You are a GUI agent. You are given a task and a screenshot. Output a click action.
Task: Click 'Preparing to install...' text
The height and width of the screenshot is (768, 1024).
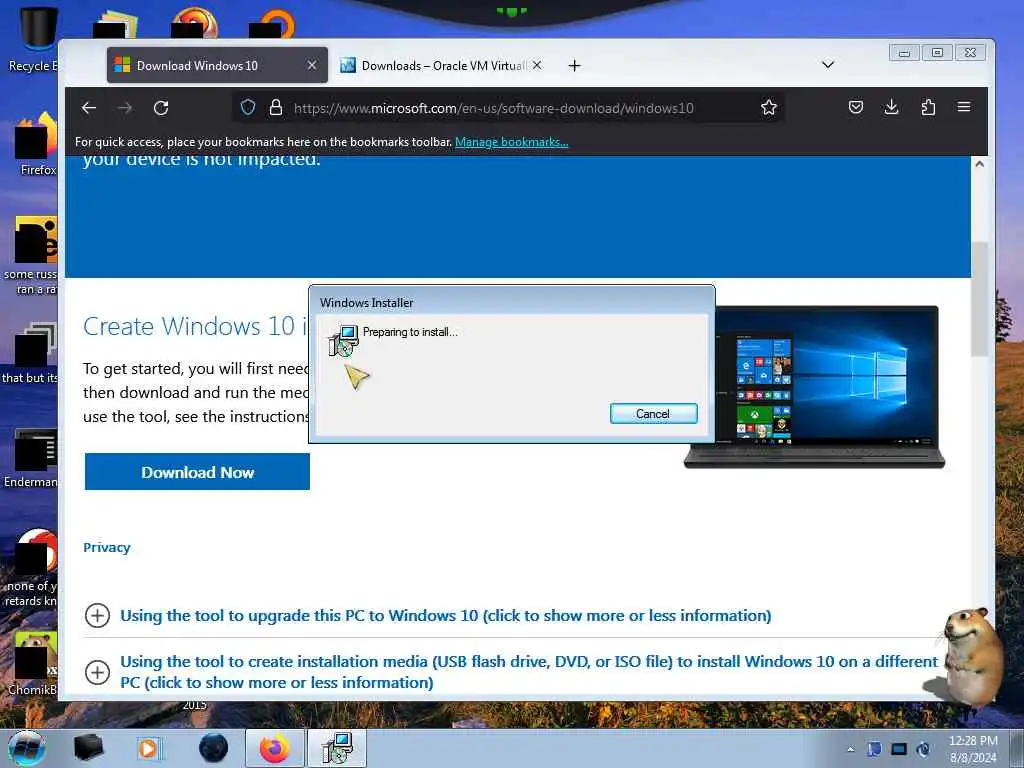[x=410, y=332]
